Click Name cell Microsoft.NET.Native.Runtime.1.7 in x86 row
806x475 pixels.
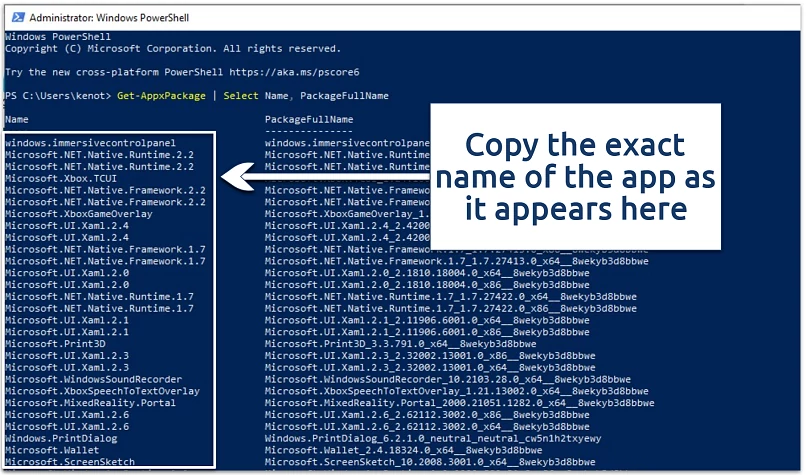(99, 309)
